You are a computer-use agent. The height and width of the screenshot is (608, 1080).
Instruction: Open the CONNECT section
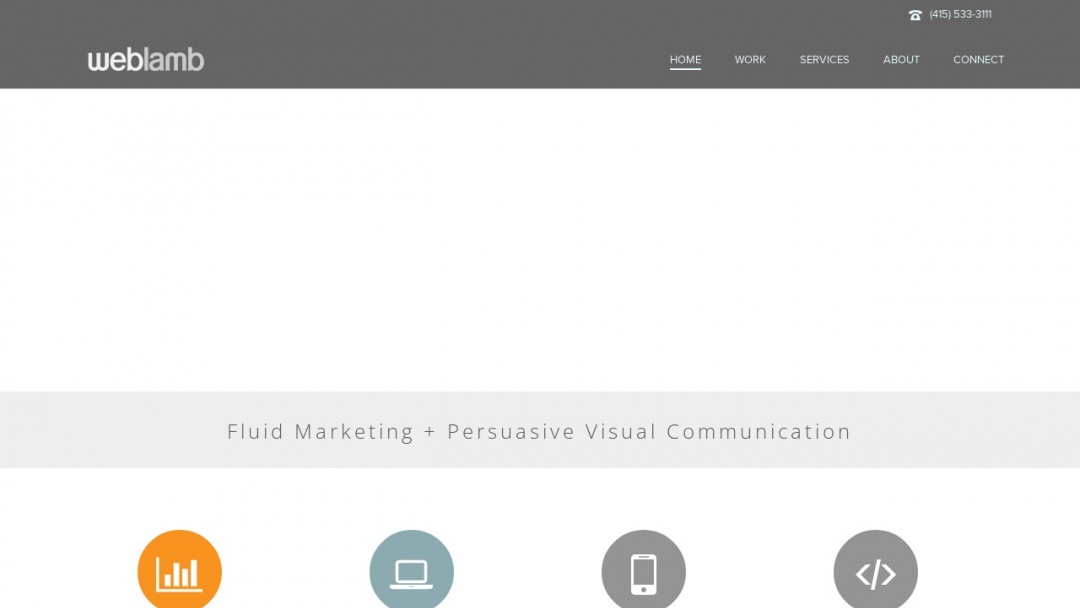point(978,59)
